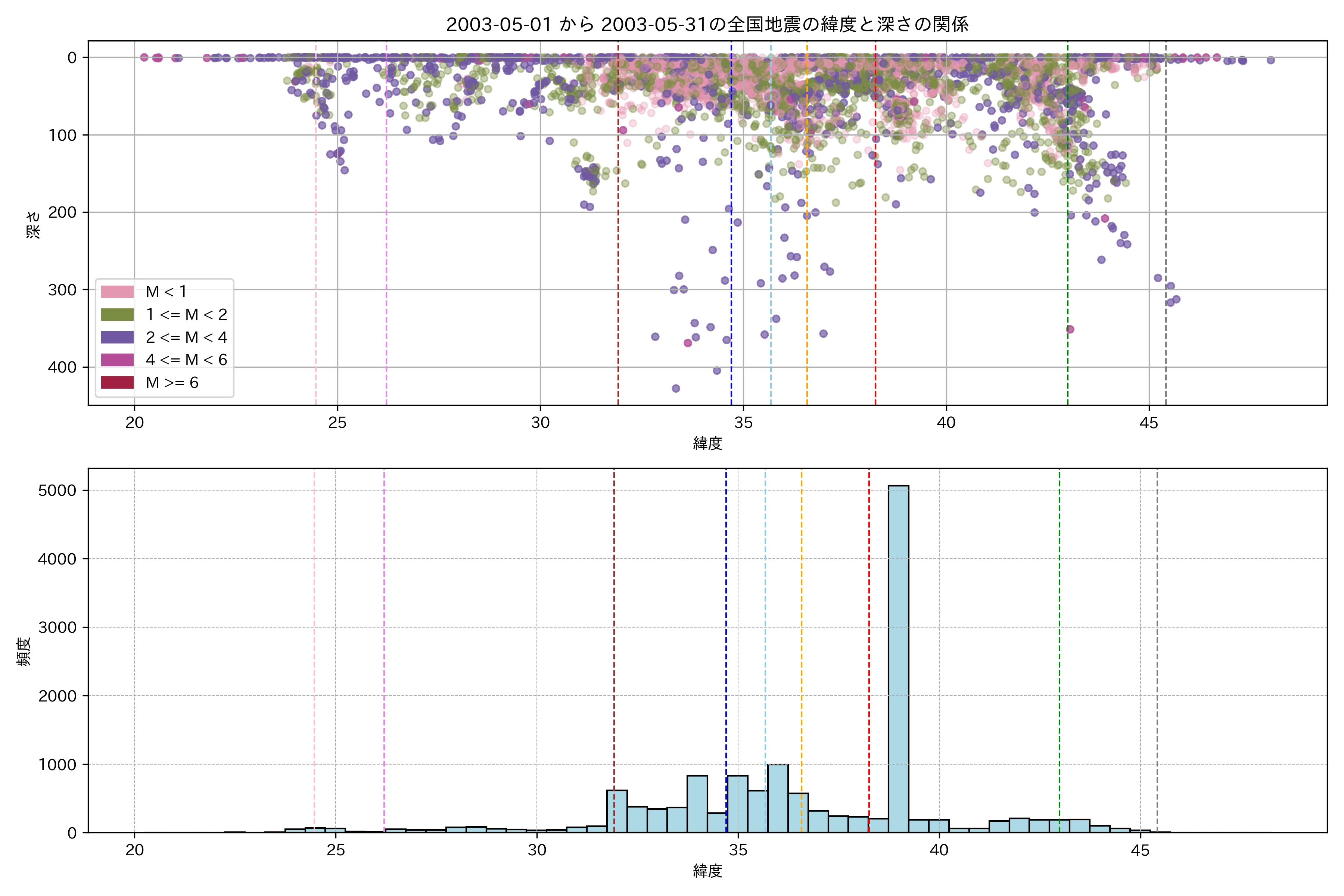Click the 'M >= 6' legend label text

click(172, 383)
